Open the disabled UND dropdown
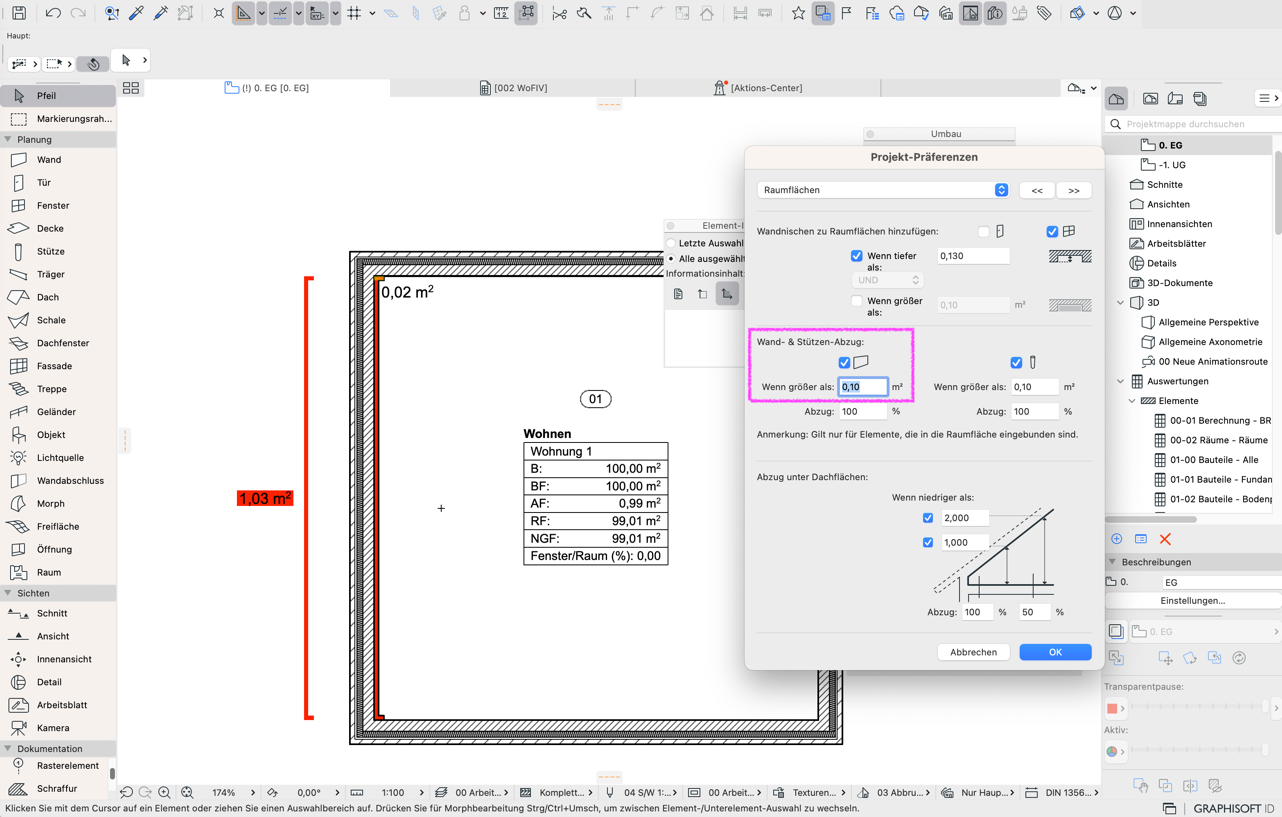 tap(887, 280)
